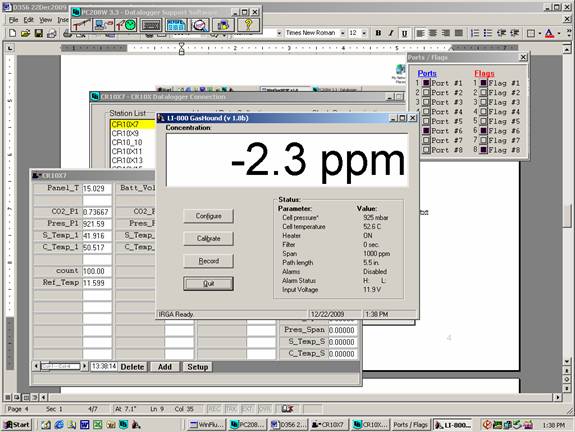Switch to WinFlu taskbar button
The height and width of the screenshot is (432, 575).
click(207, 425)
